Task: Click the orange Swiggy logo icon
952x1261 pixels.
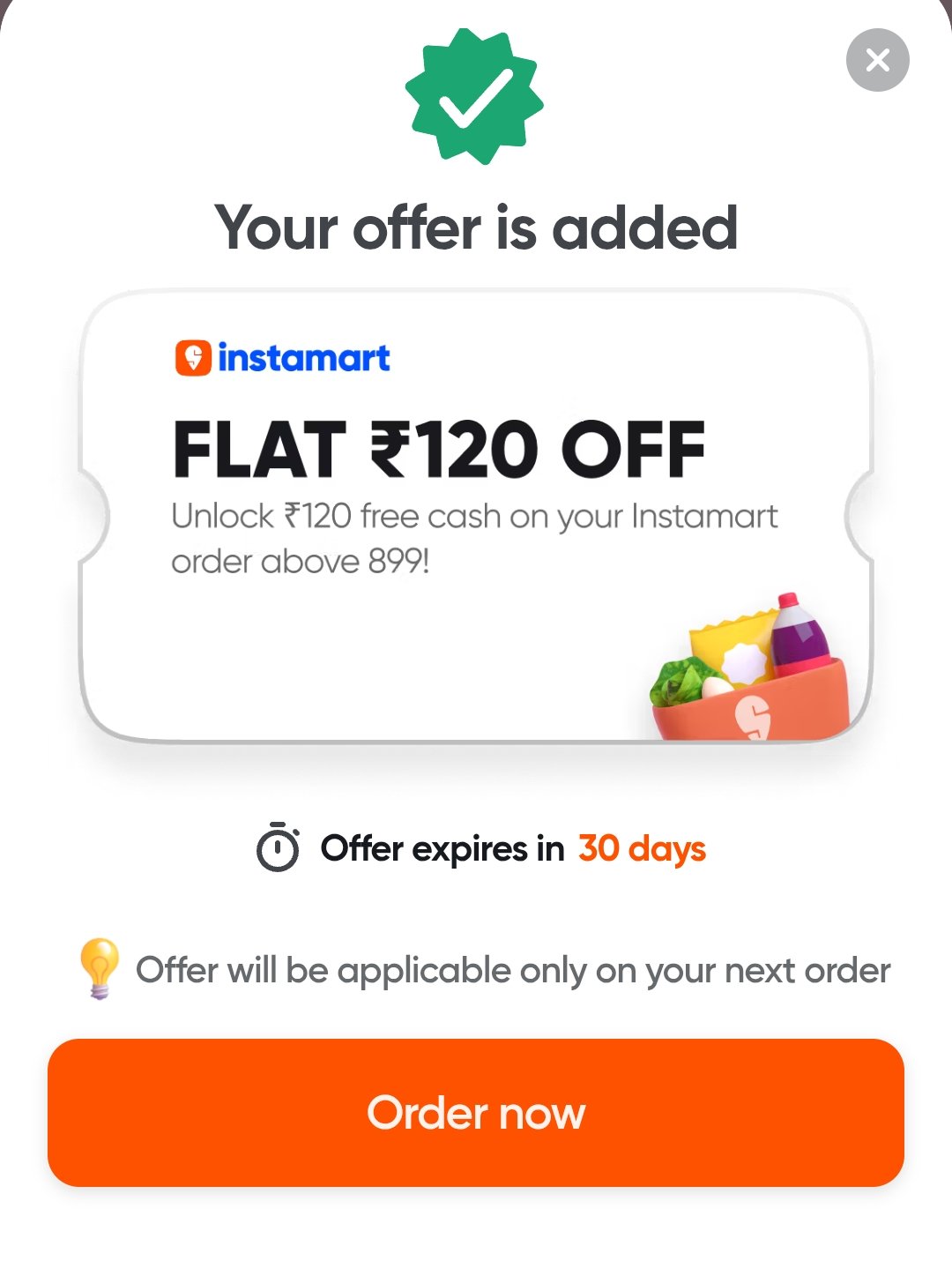Action: click(x=193, y=358)
